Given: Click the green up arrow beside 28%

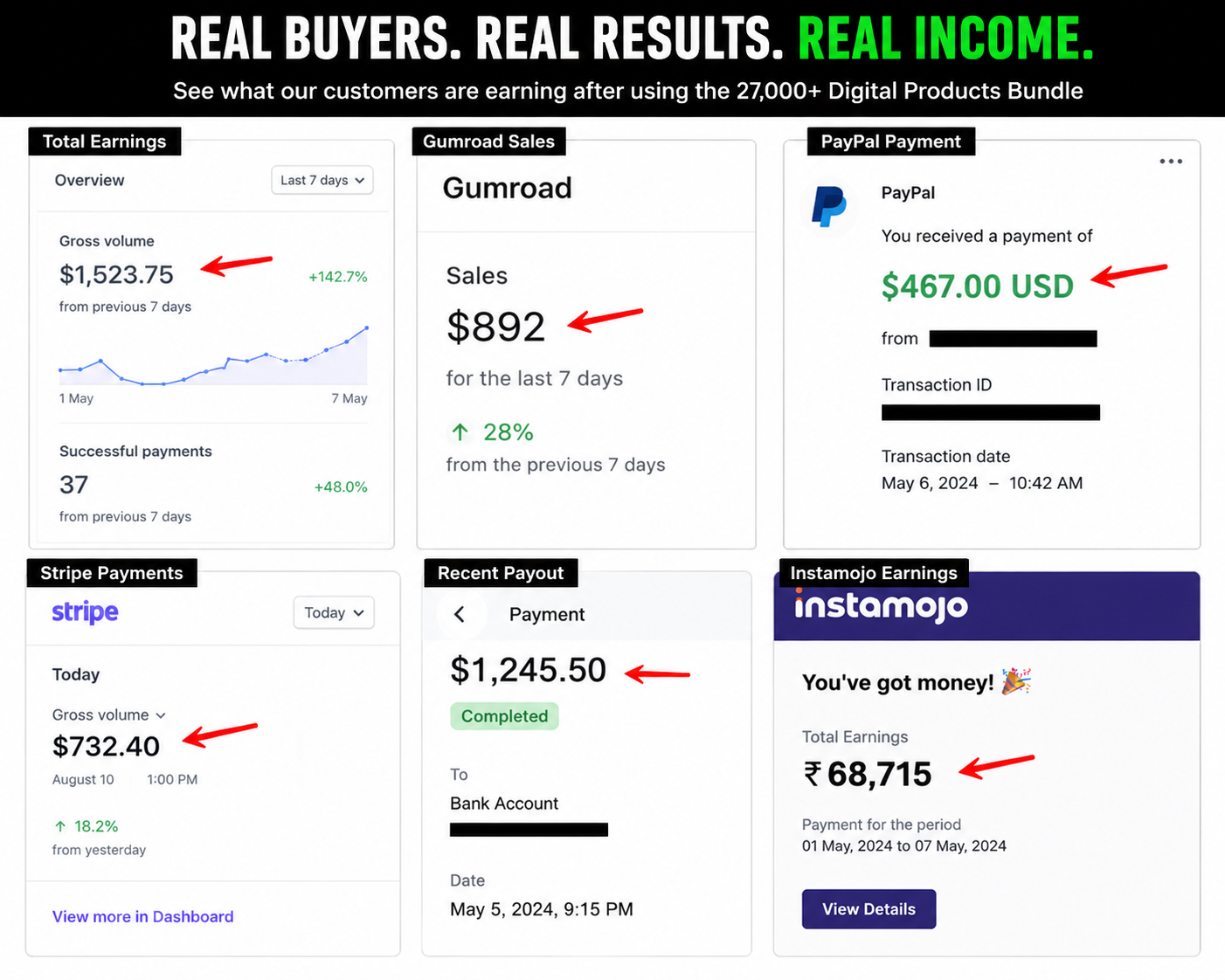Looking at the screenshot, I should pos(460,431).
